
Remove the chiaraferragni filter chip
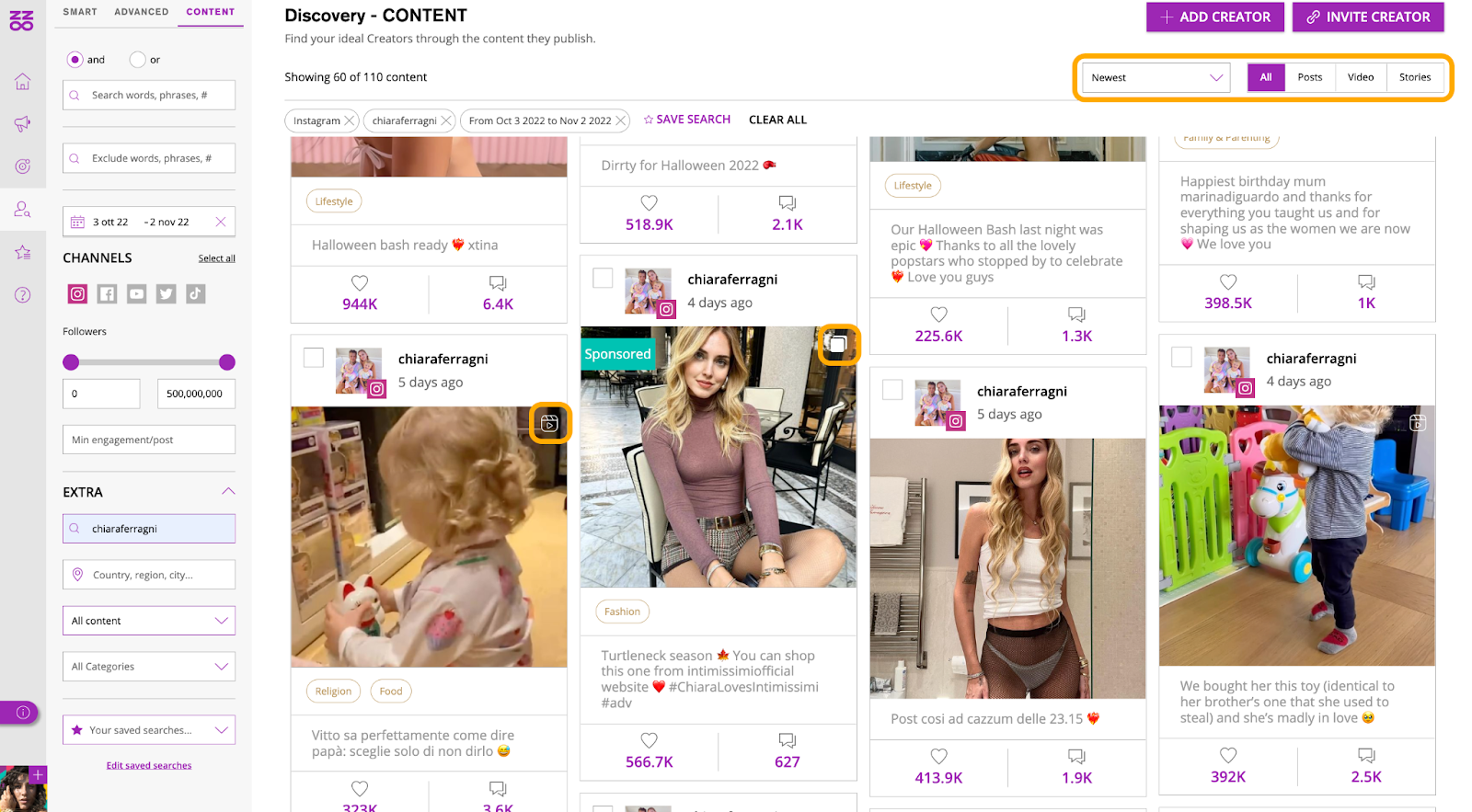[x=446, y=120]
